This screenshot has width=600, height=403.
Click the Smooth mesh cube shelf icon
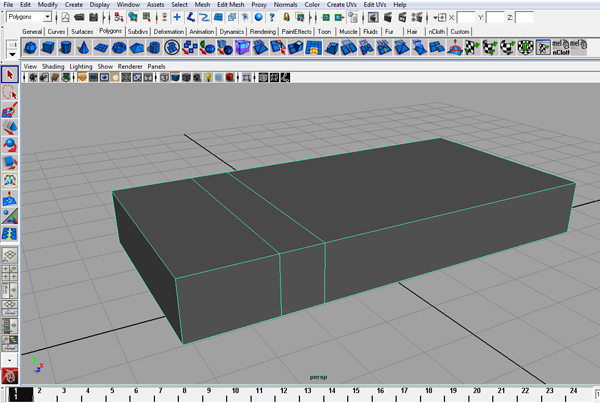pos(243,48)
